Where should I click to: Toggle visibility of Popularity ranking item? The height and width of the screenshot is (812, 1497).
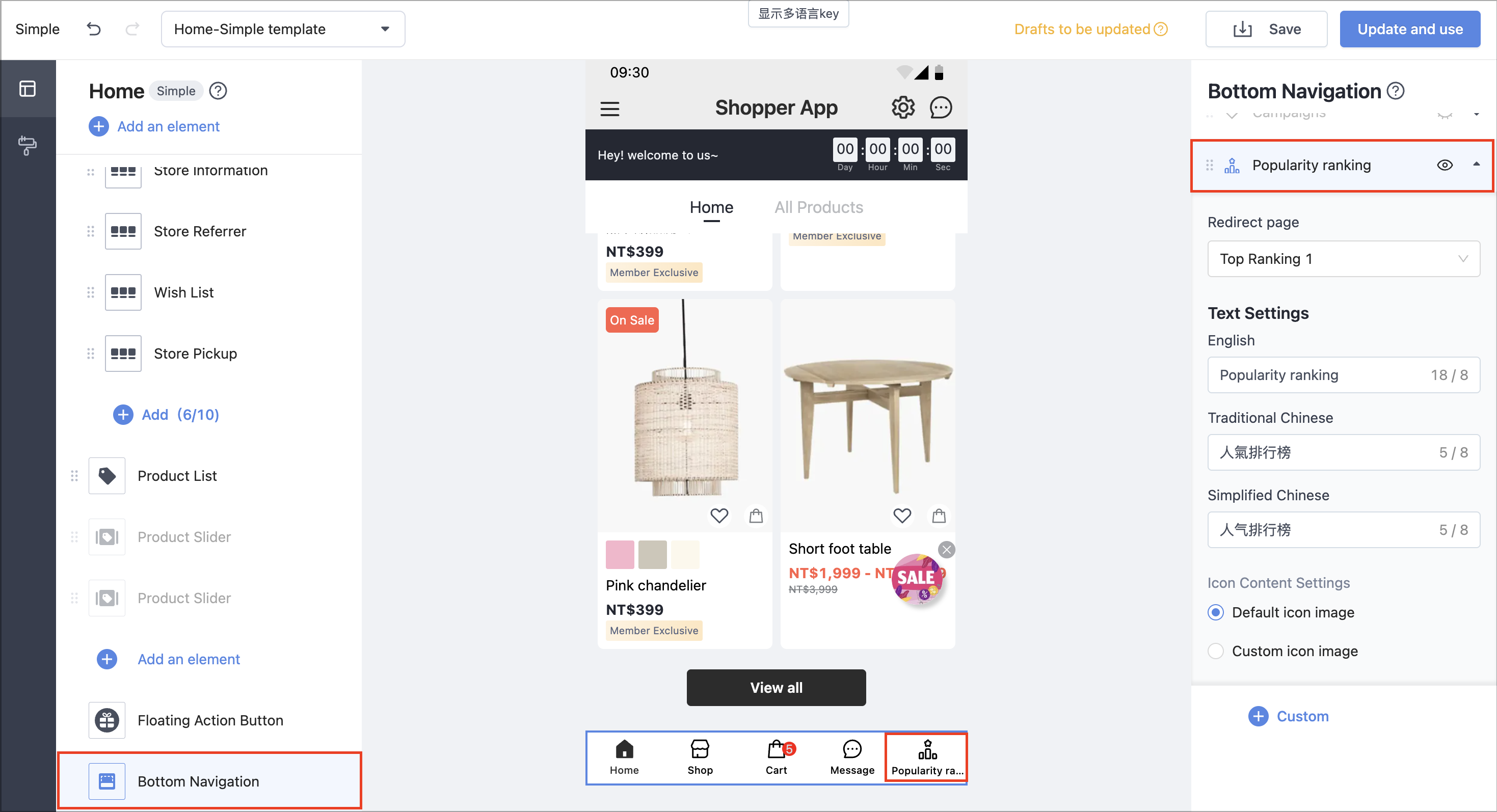coord(1445,166)
